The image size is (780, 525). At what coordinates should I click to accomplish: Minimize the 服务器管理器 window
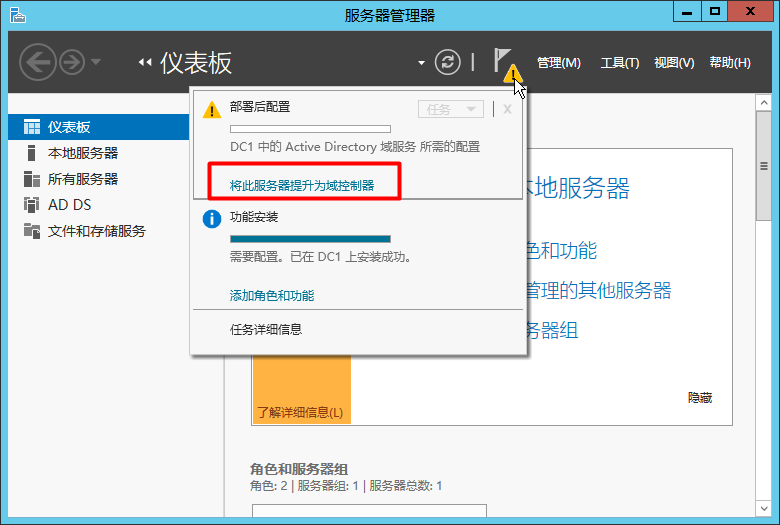687,11
